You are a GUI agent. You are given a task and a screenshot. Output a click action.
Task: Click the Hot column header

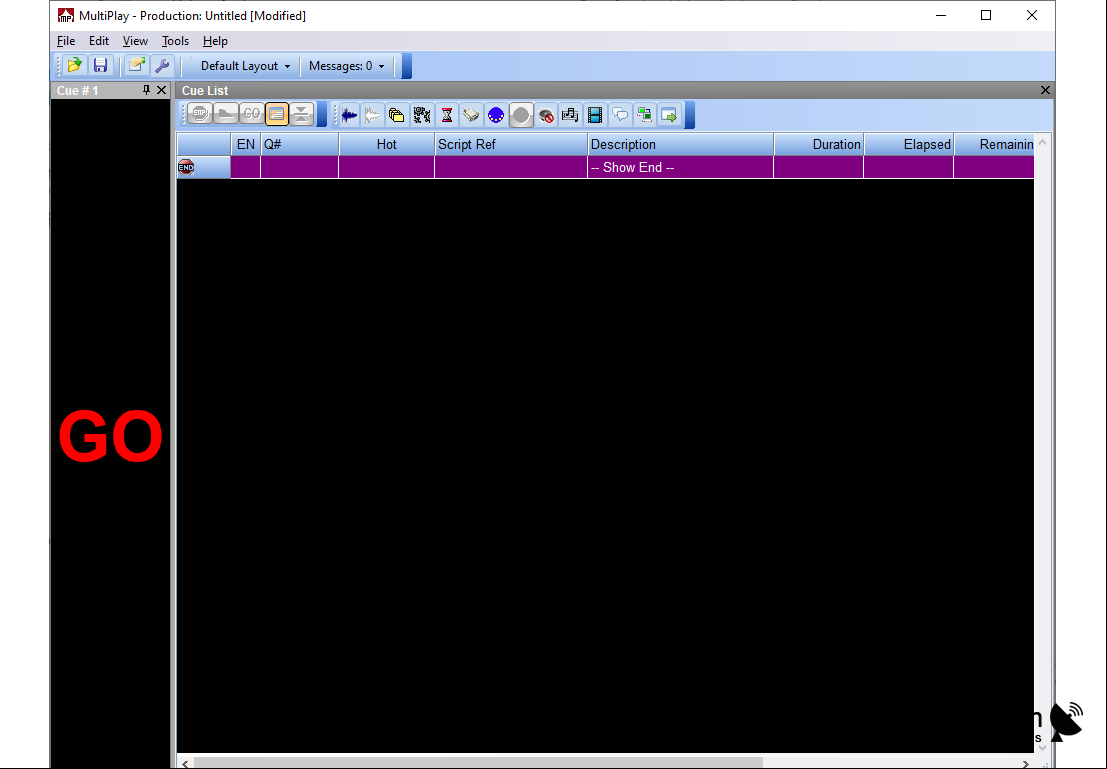point(387,144)
